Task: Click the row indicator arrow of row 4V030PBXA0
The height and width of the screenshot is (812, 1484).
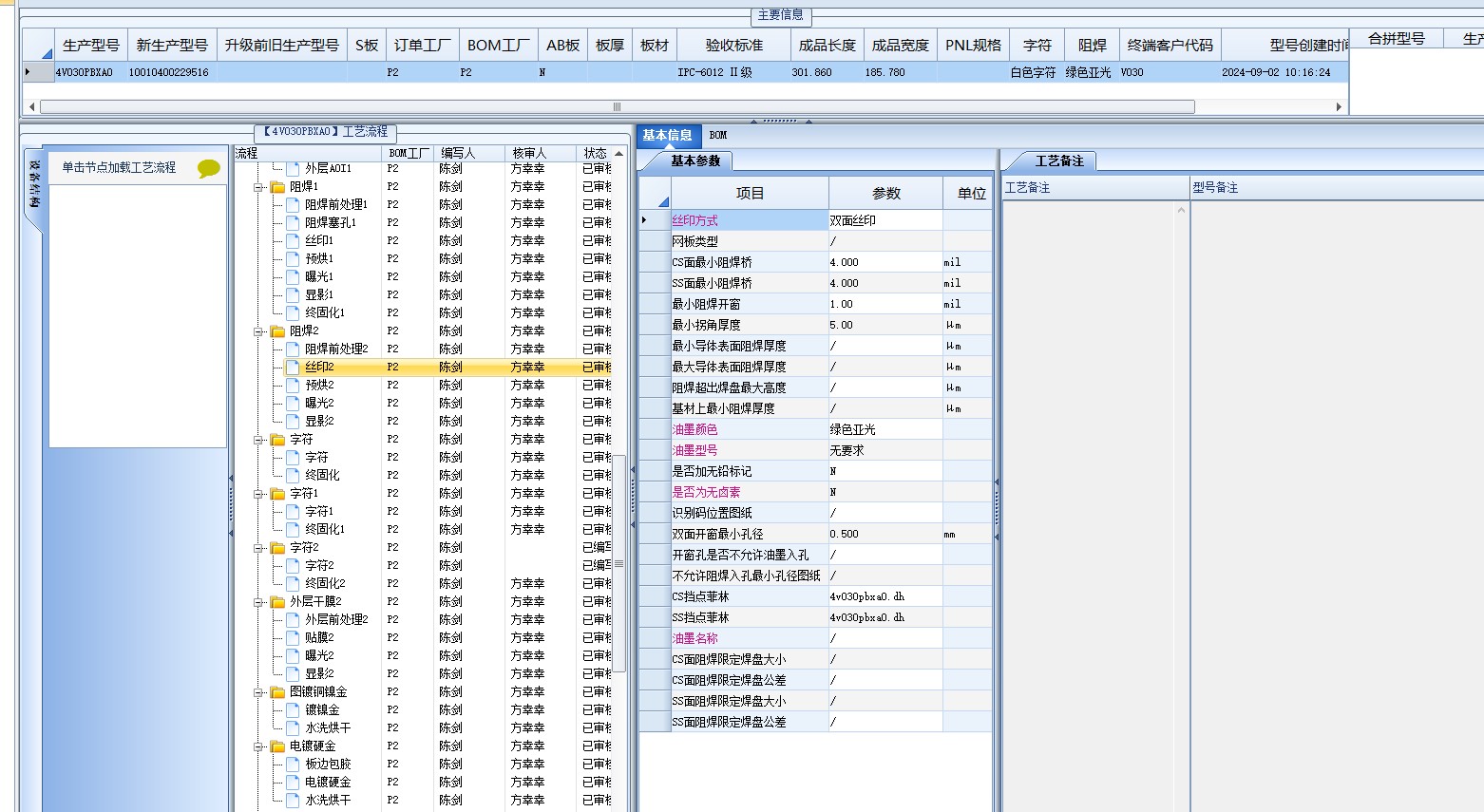Action: coord(28,72)
